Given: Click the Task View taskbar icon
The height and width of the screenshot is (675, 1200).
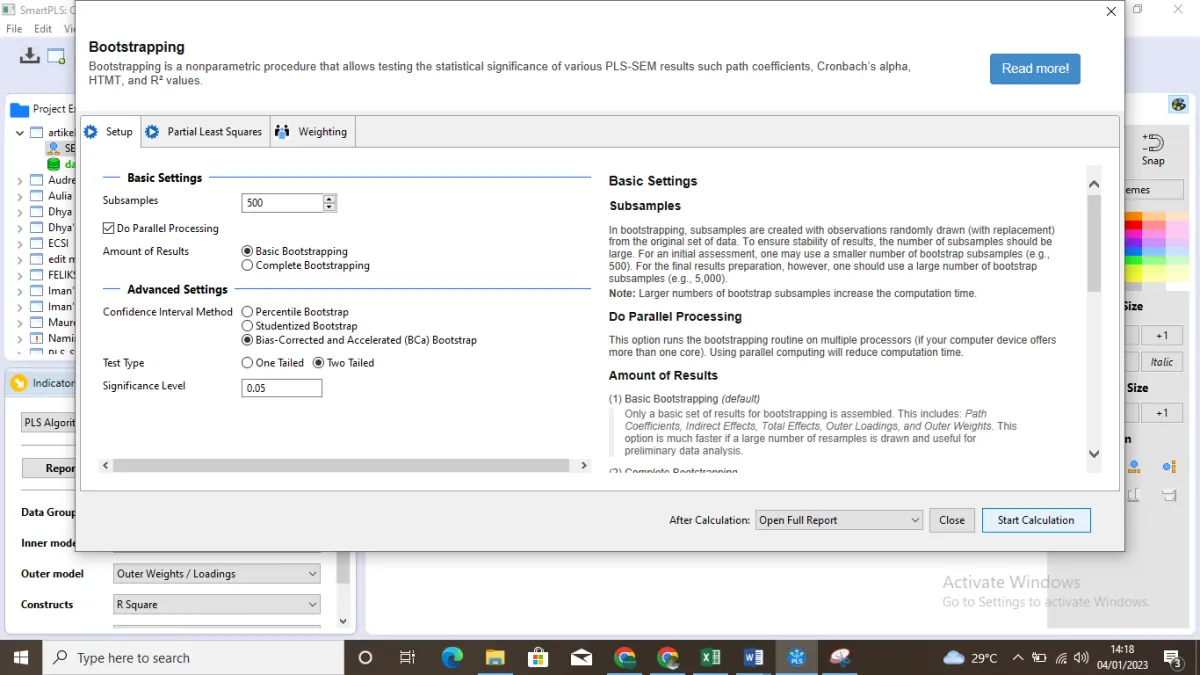Looking at the screenshot, I should pyautogui.click(x=408, y=657).
